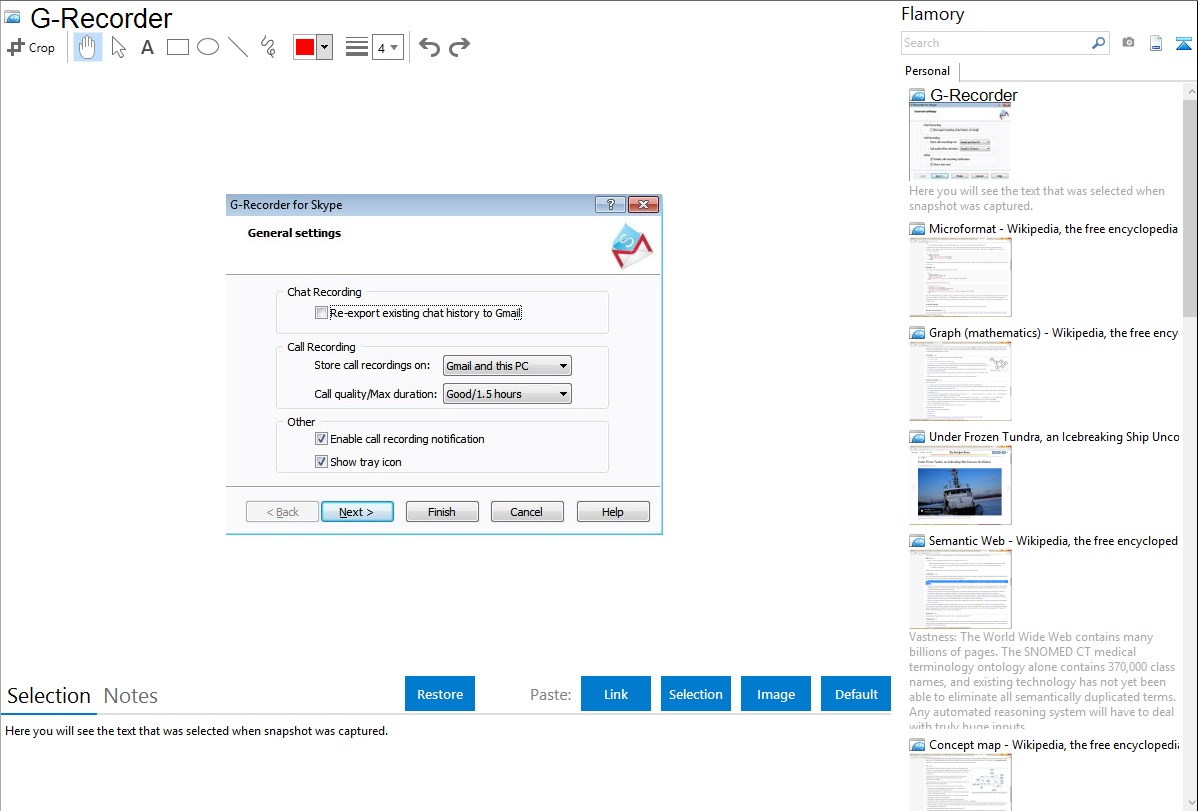Click the icon beside Under Frozen Tundra title

pos(917,436)
